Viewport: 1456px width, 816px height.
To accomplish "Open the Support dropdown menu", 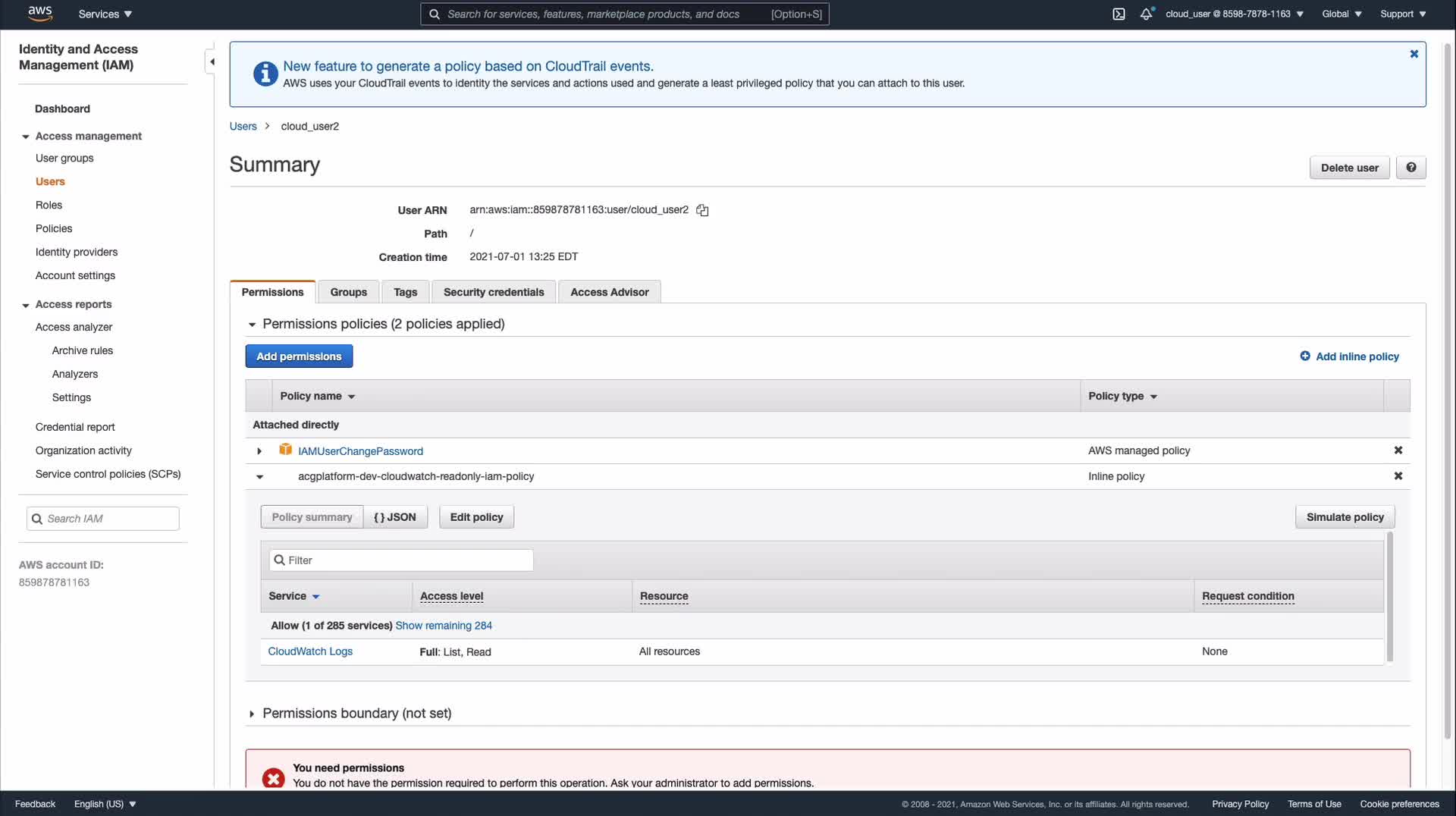I will [1403, 14].
